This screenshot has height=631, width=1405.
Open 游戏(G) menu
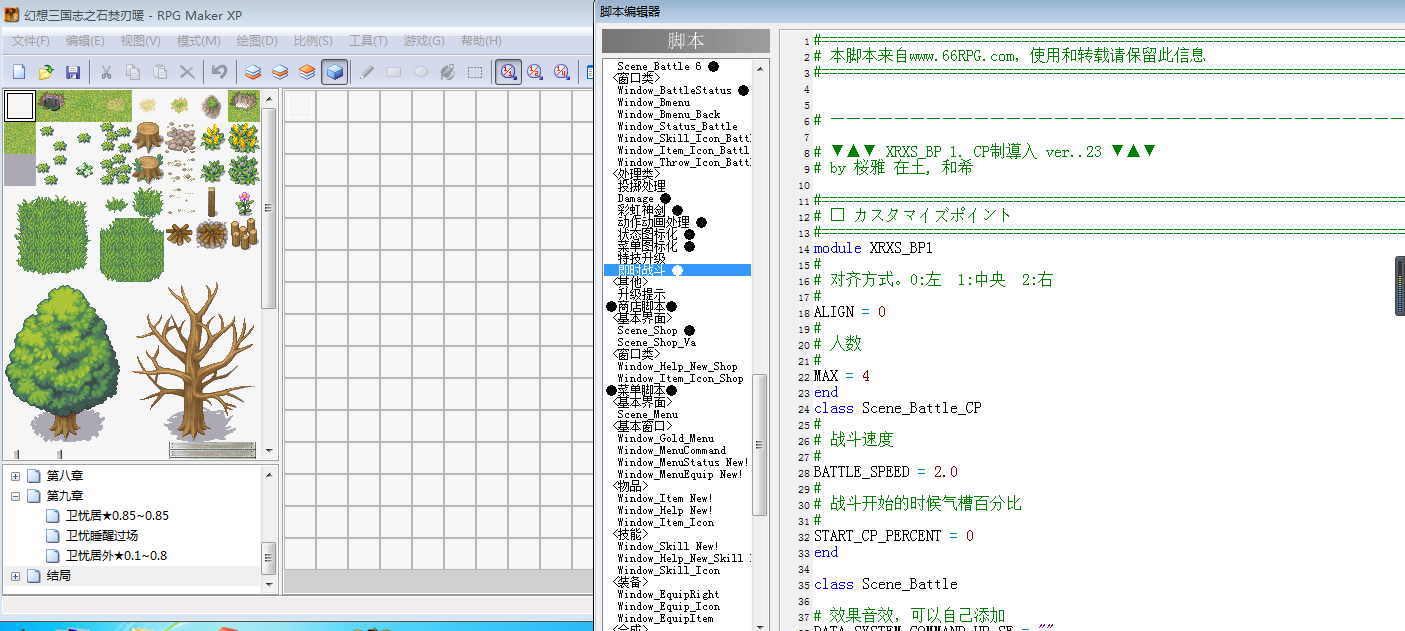pos(424,40)
